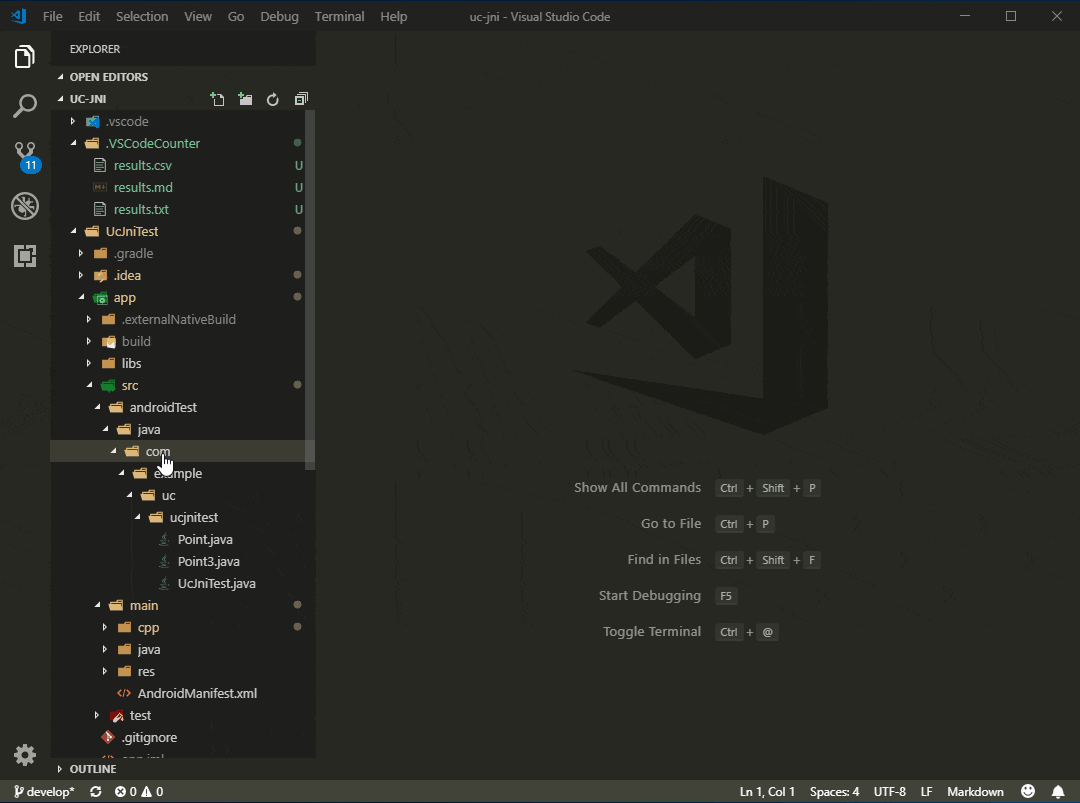
Task: Click the develop* branch indicator
Action: click(44, 792)
